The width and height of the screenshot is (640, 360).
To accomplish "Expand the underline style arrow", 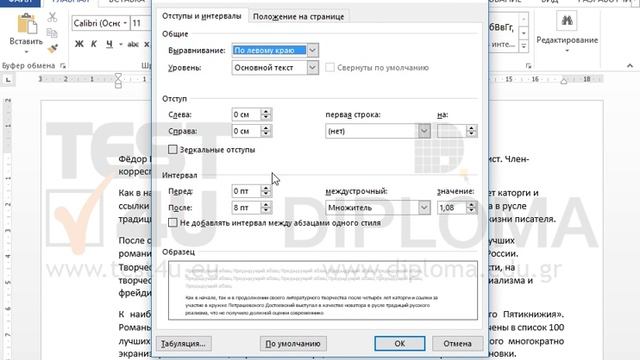I will coord(121,44).
